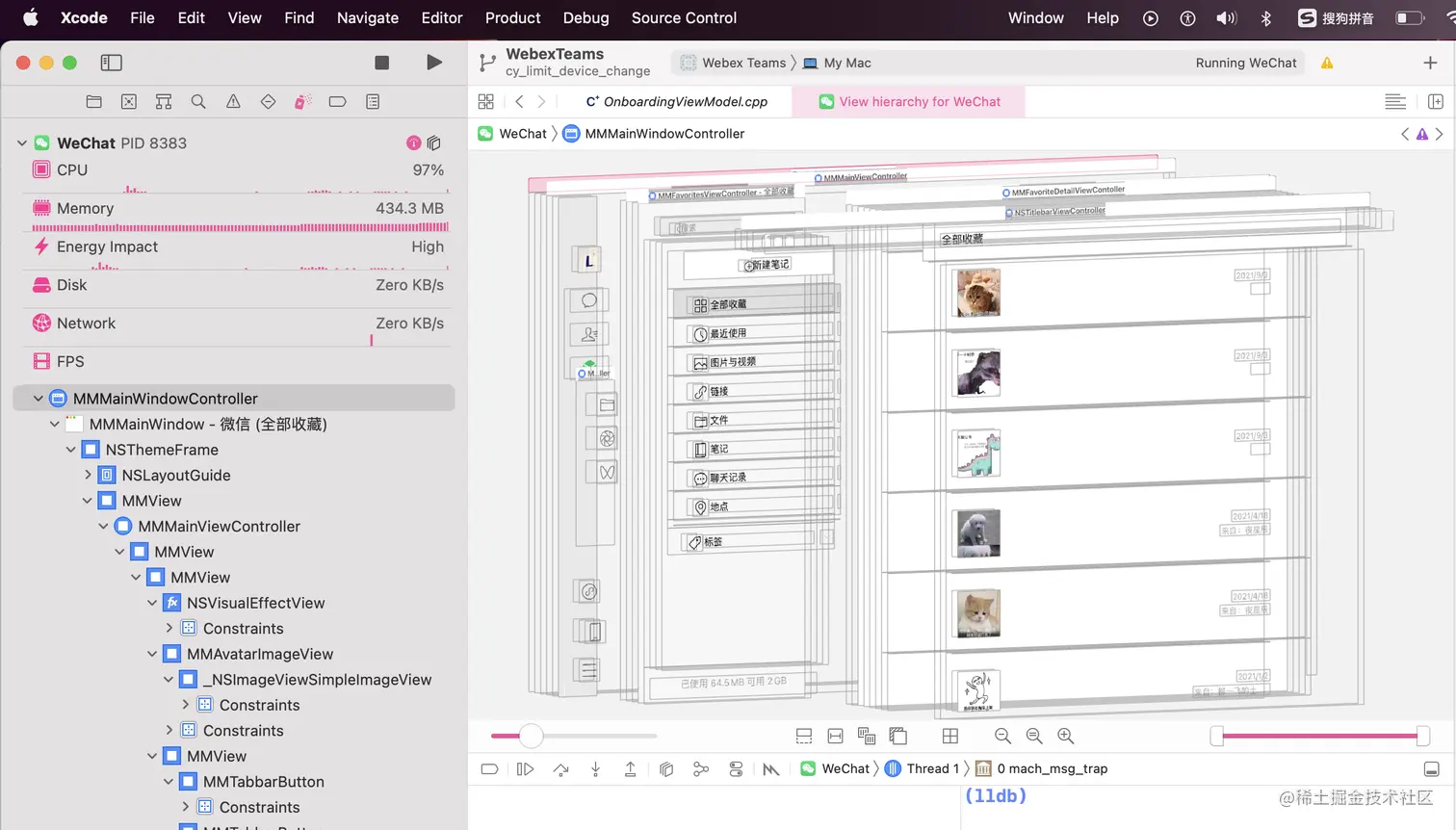Click the Step Over button
This screenshot has height=830, width=1456.
(x=560, y=768)
